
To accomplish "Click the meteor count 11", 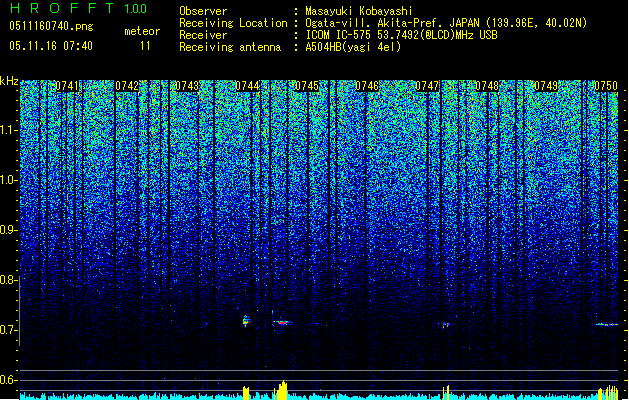I will 145,46.
